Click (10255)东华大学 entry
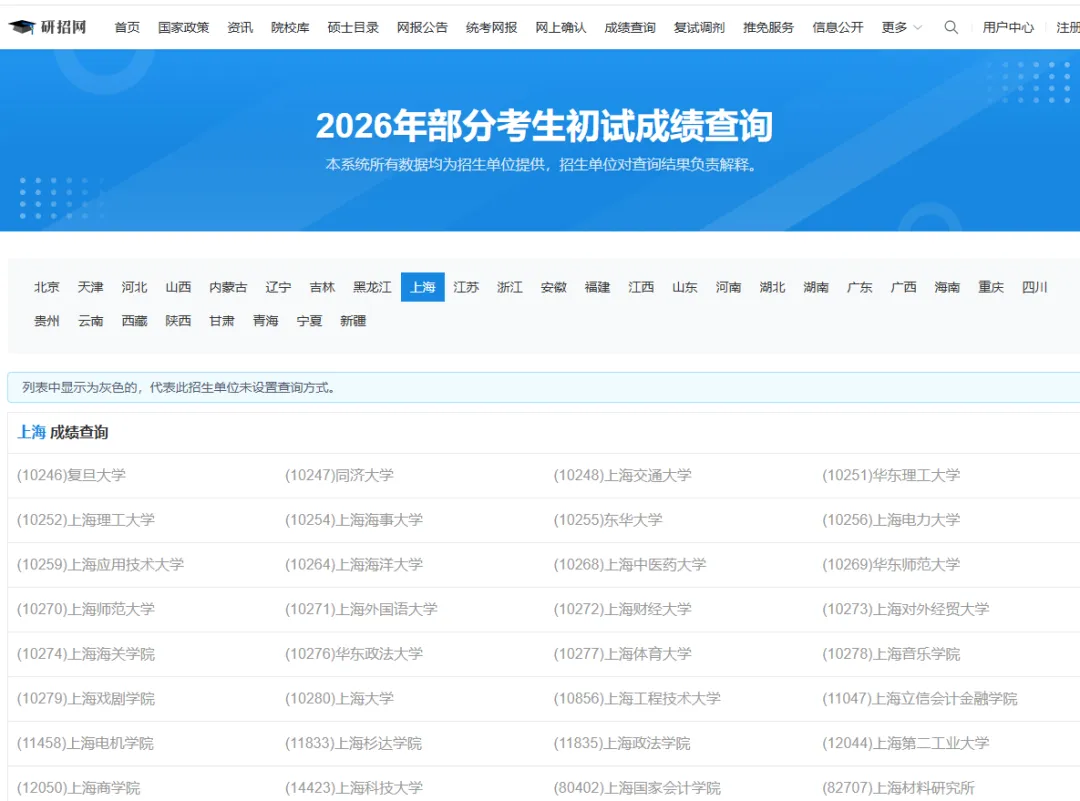The image size is (1080, 801). (608, 520)
